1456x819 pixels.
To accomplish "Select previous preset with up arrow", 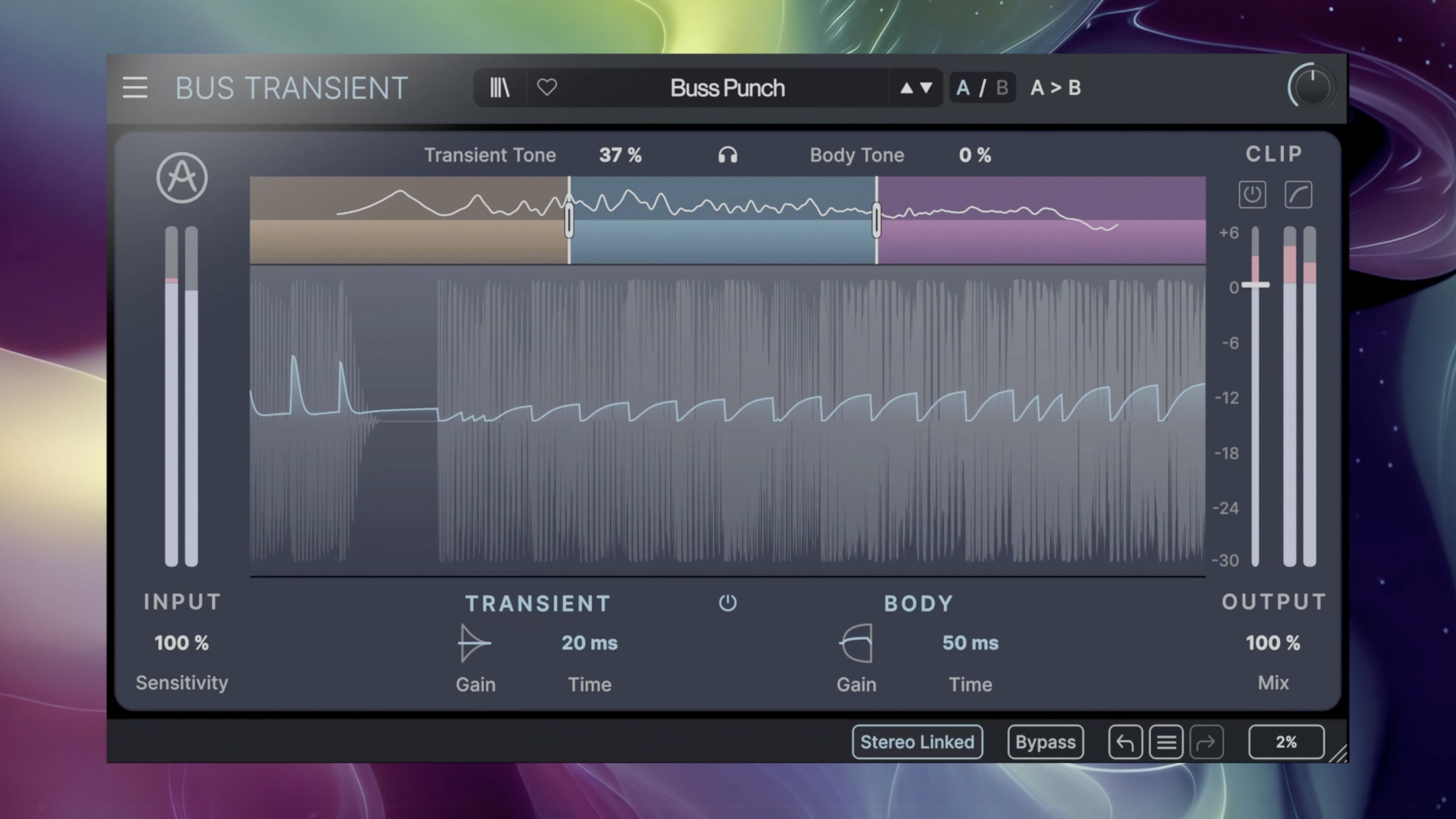I will [x=906, y=88].
